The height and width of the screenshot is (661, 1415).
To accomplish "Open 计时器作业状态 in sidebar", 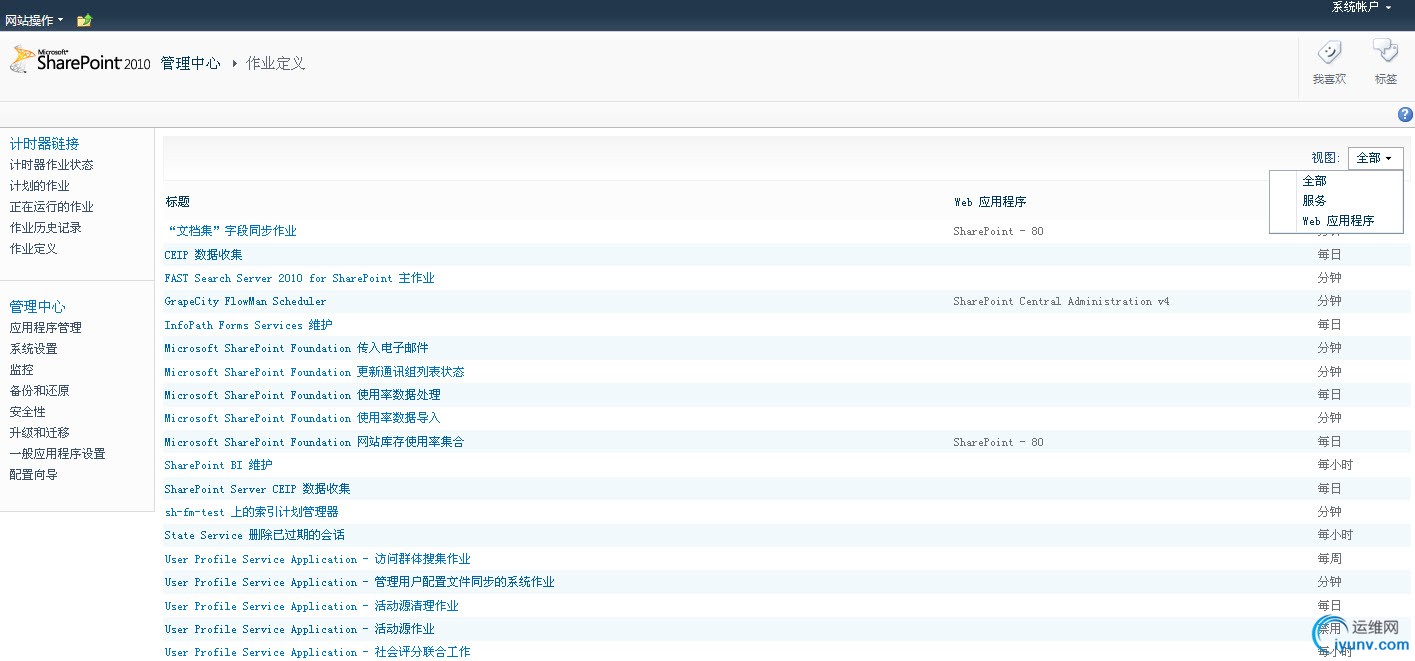I will pos(51,165).
